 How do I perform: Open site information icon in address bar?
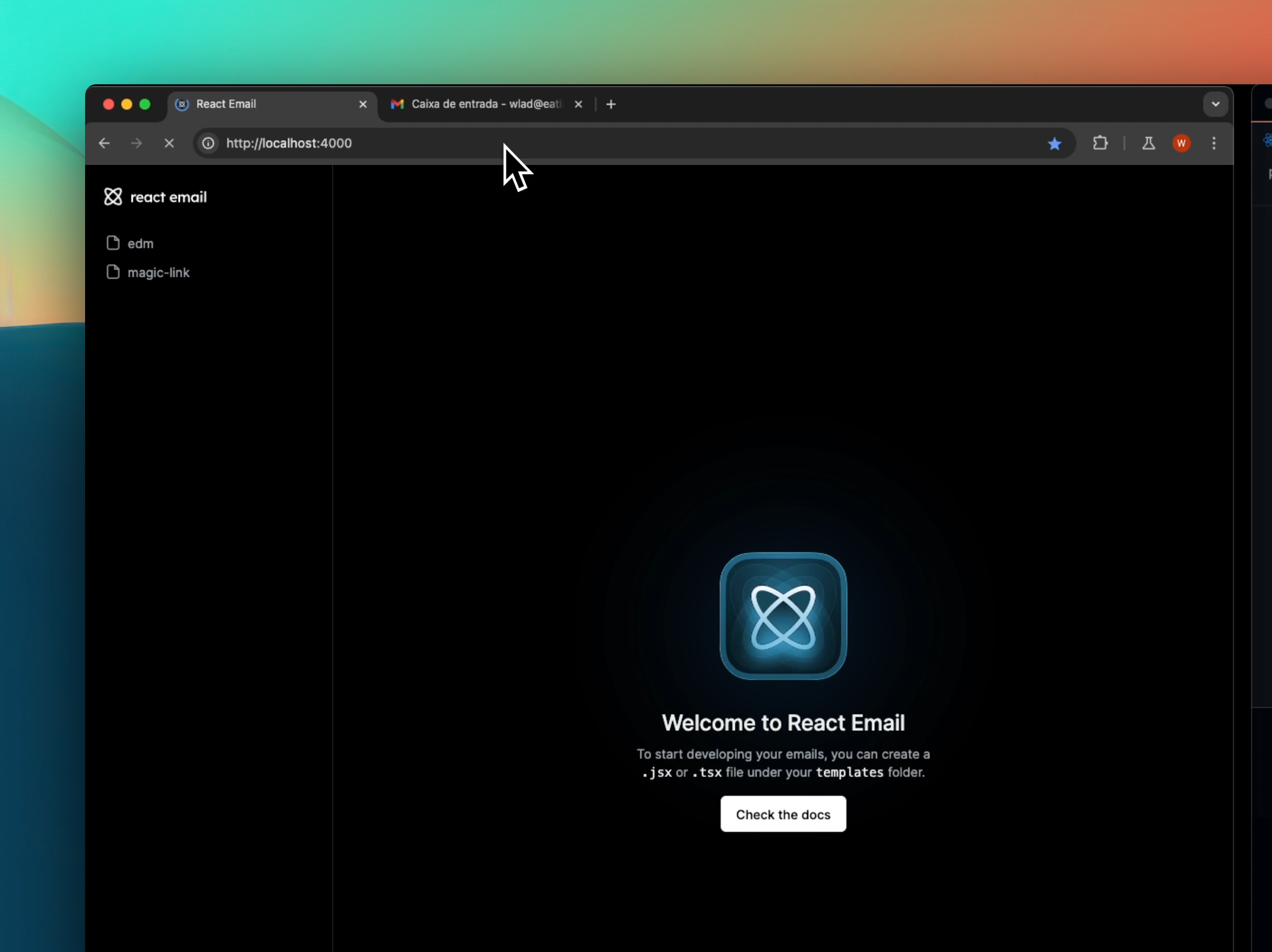tap(208, 143)
